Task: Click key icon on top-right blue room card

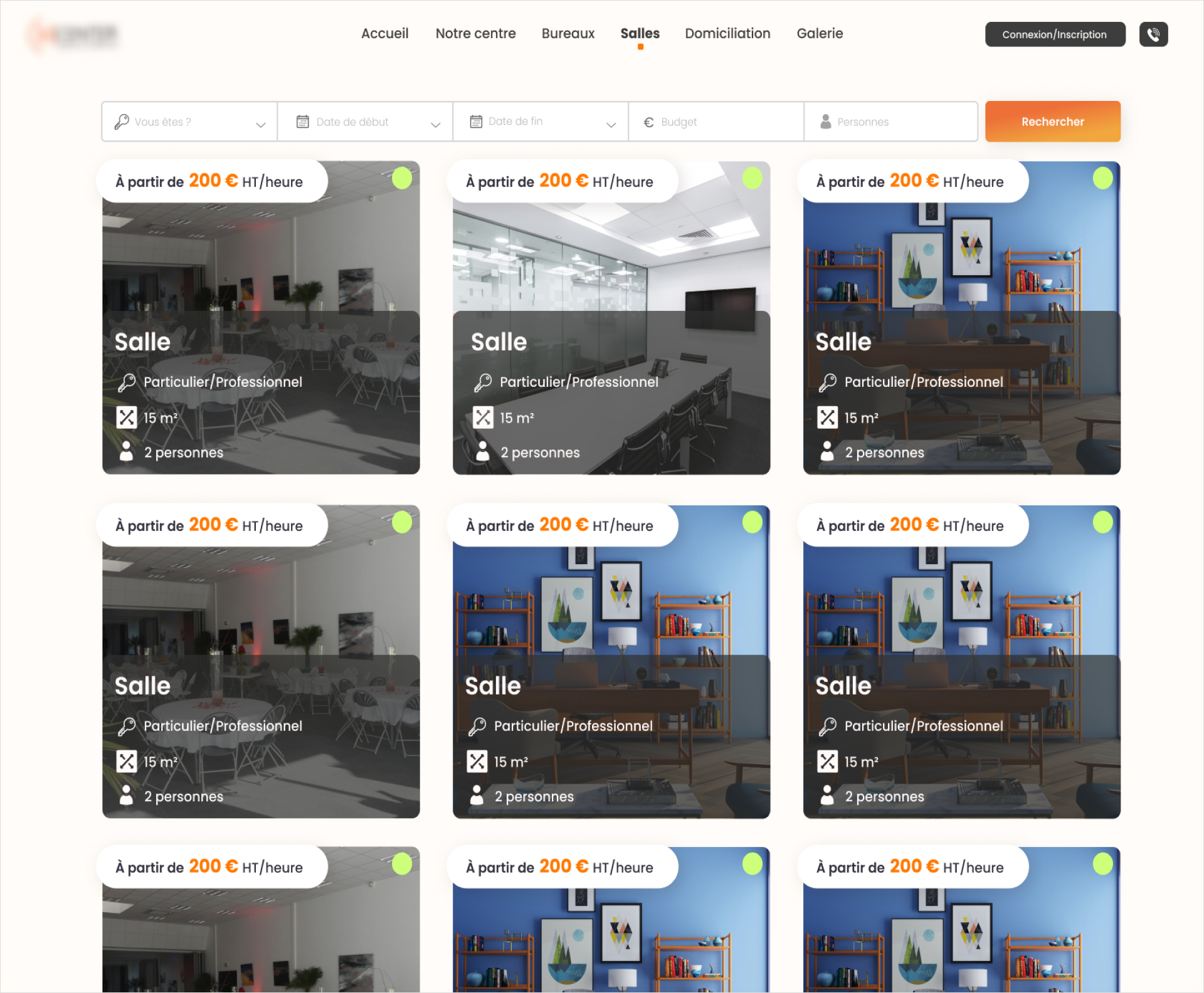Action: click(x=828, y=382)
